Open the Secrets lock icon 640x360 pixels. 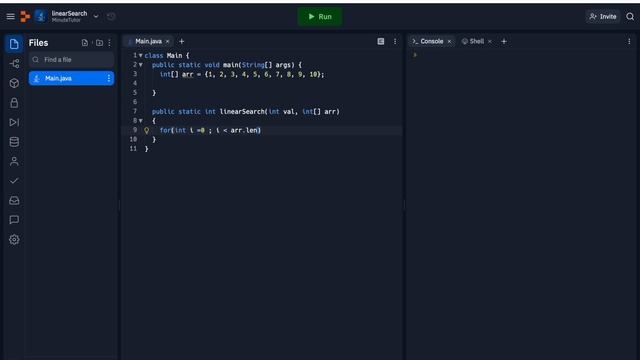click(x=14, y=103)
